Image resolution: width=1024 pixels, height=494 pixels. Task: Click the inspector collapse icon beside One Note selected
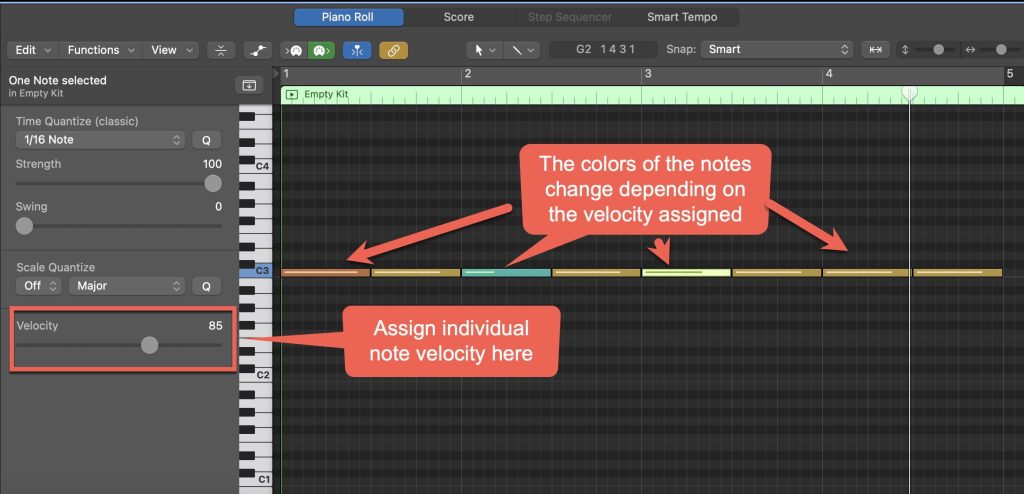[245, 86]
